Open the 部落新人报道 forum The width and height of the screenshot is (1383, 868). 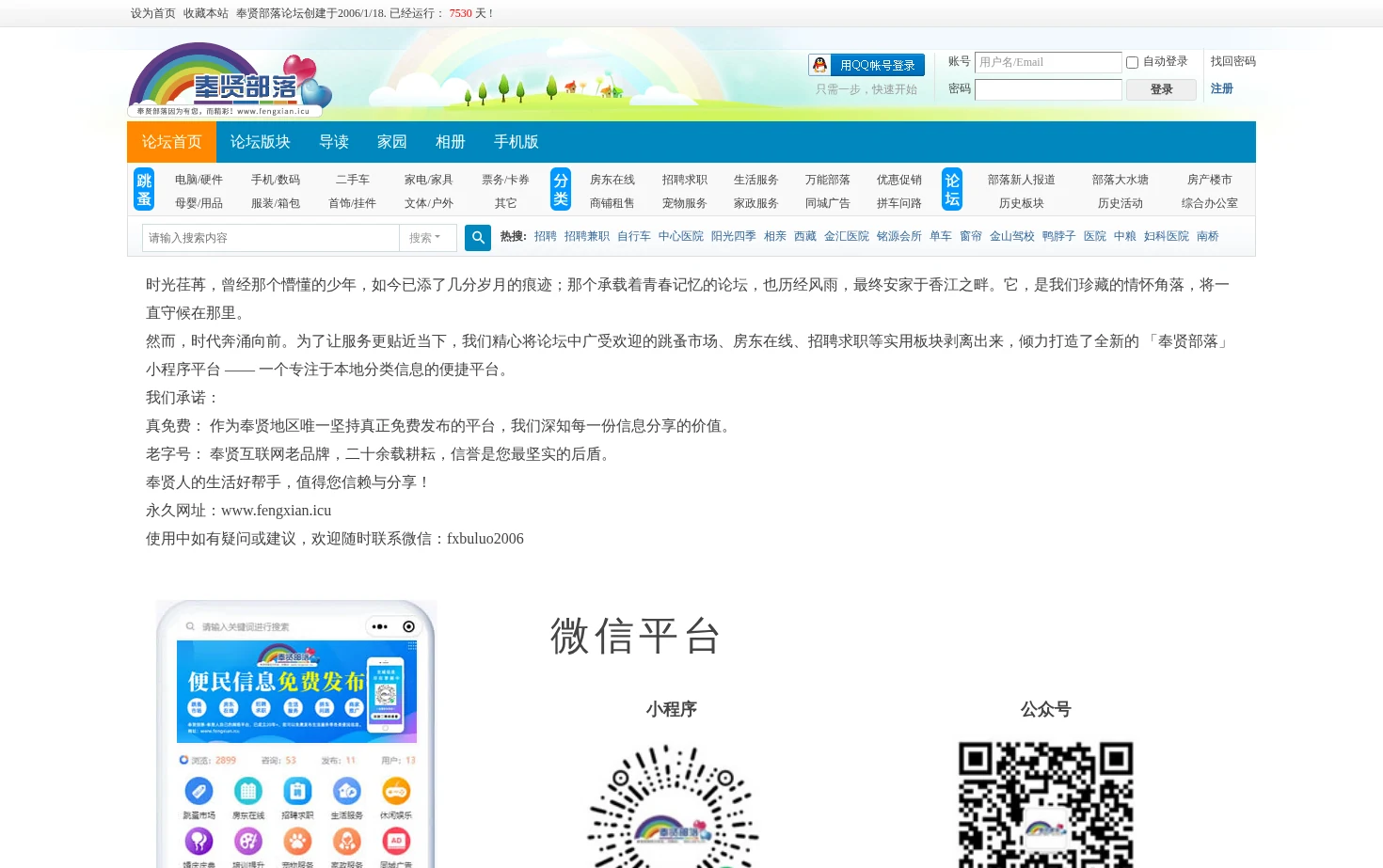click(1022, 180)
